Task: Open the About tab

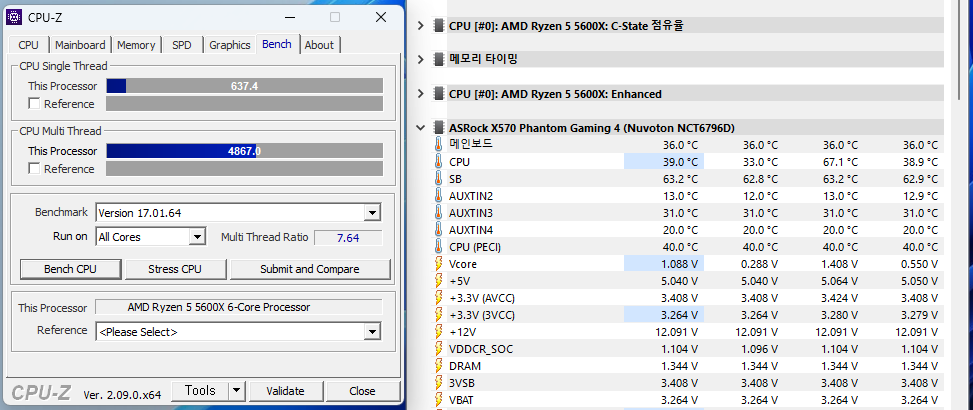Action: [x=319, y=45]
